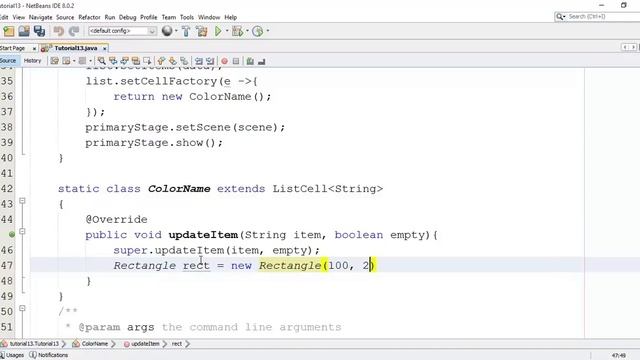Switch to Source view
This screenshot has height=360, width=640.
point(8,61)
